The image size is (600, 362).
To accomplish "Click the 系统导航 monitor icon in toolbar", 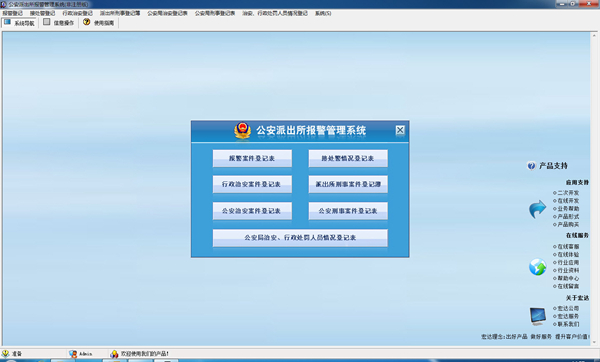I will [8, 22].
